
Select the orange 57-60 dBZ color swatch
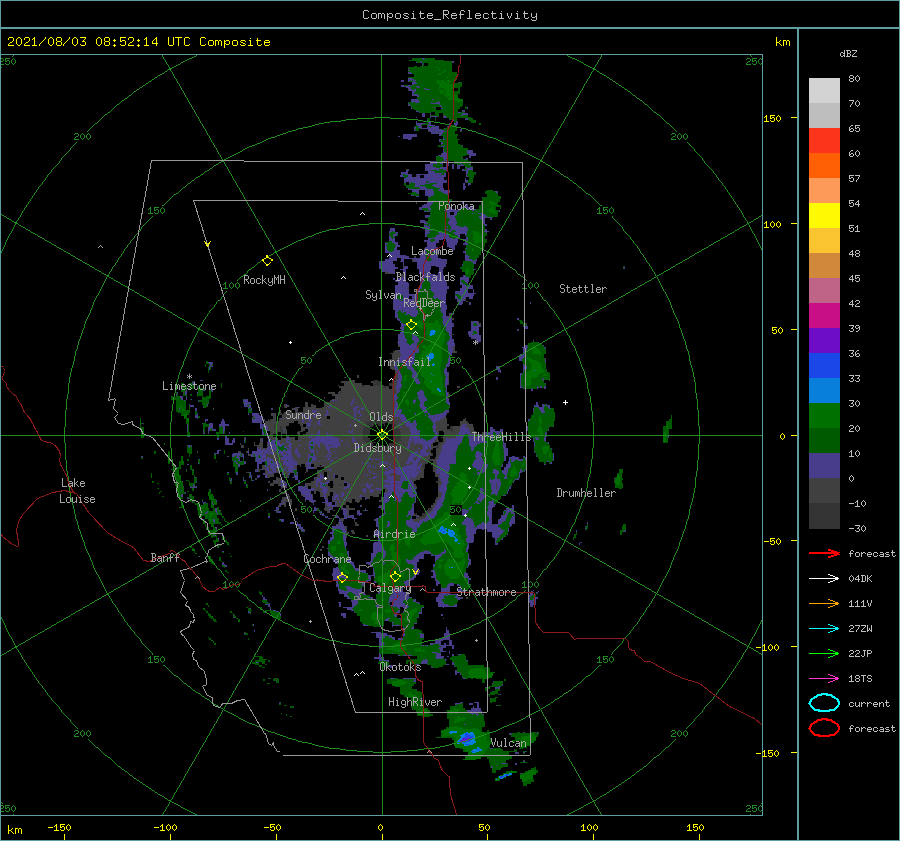click(x=824, y=166)
